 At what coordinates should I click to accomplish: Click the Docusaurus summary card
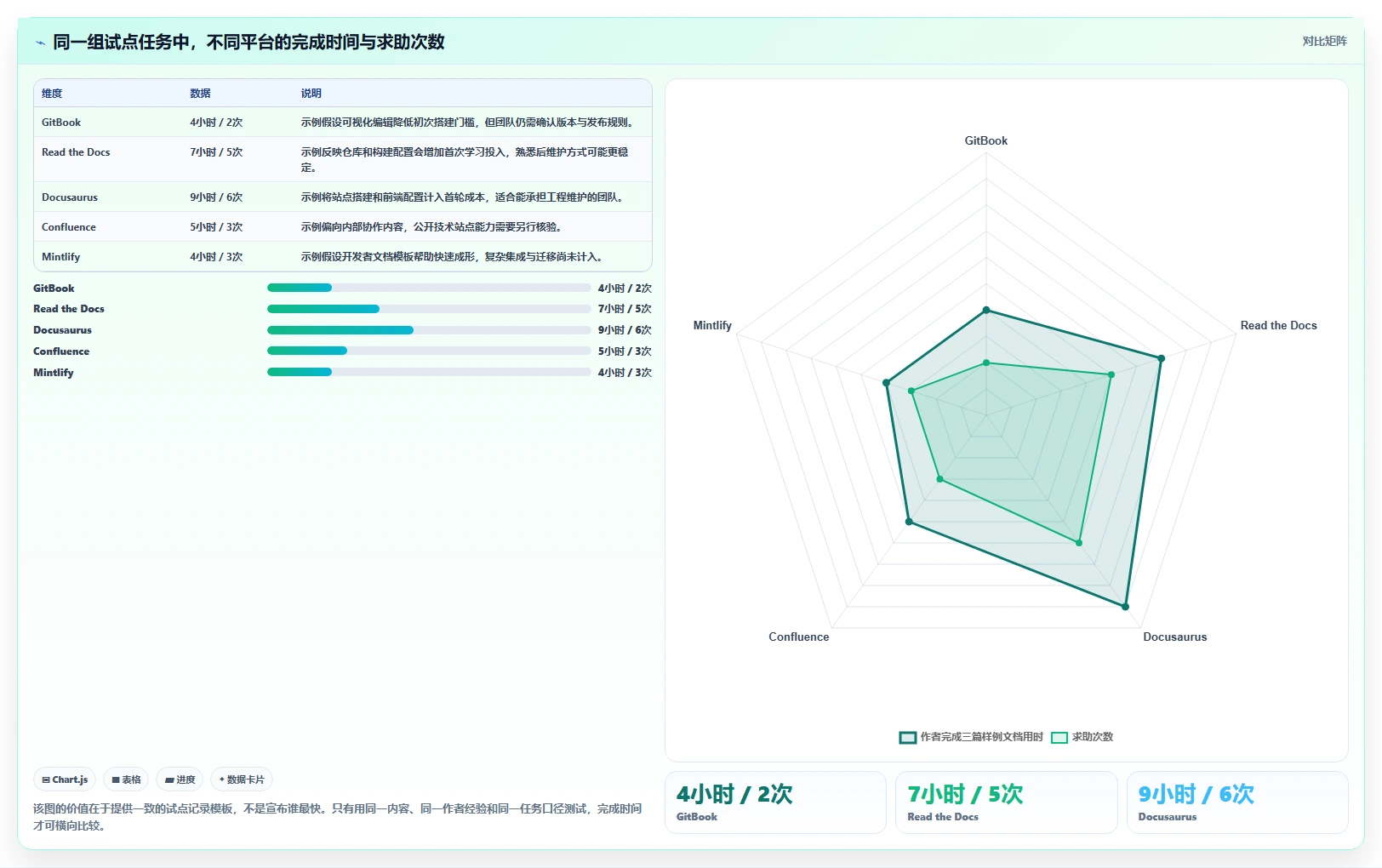[x=1237, y=802]
